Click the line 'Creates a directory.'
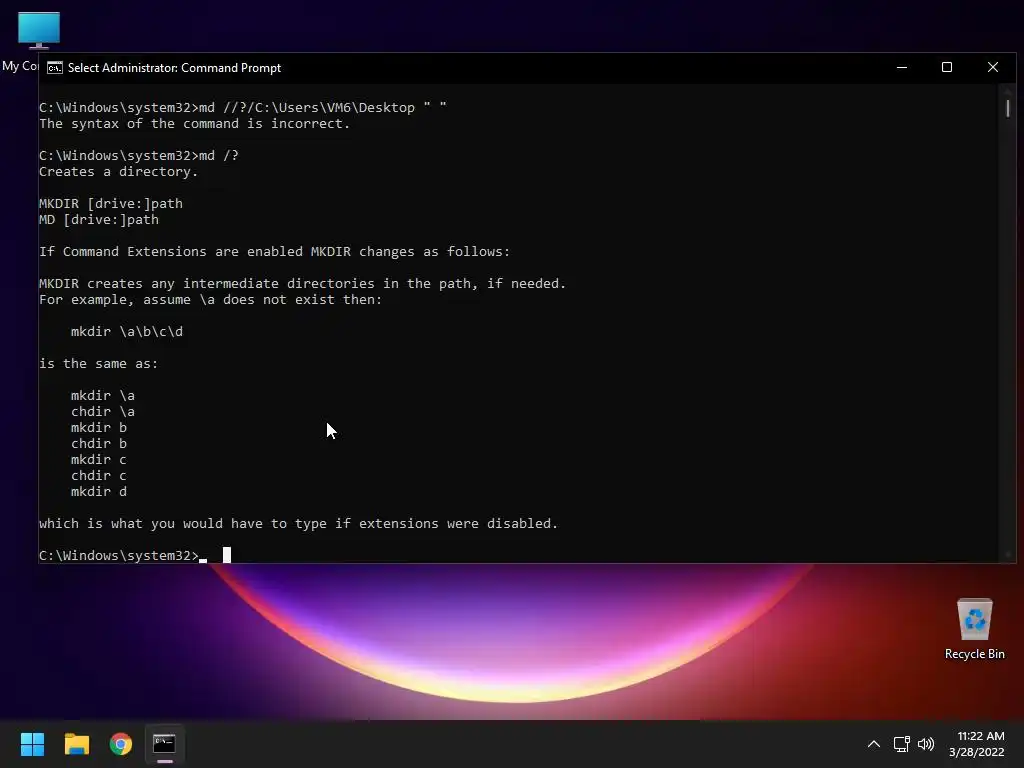The image size is (1024, 768). coord(118,172)
